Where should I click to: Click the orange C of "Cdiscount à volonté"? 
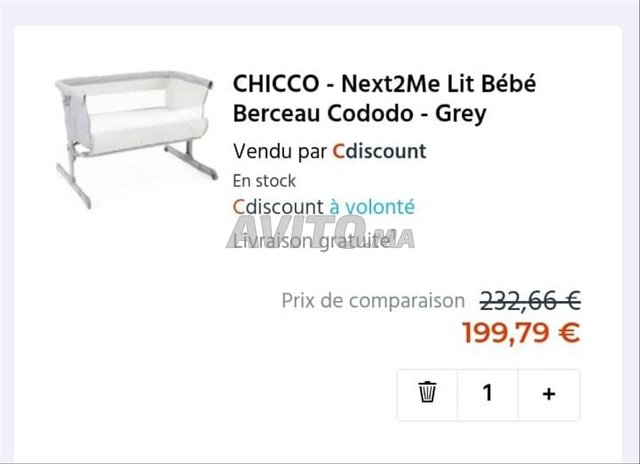[239, 207]
